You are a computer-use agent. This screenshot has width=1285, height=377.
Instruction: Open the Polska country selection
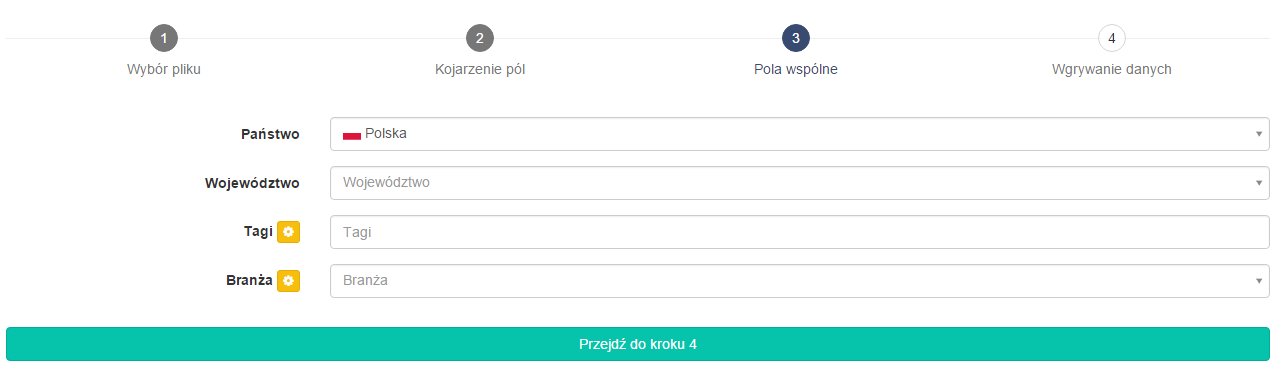[x=800, y=134]
